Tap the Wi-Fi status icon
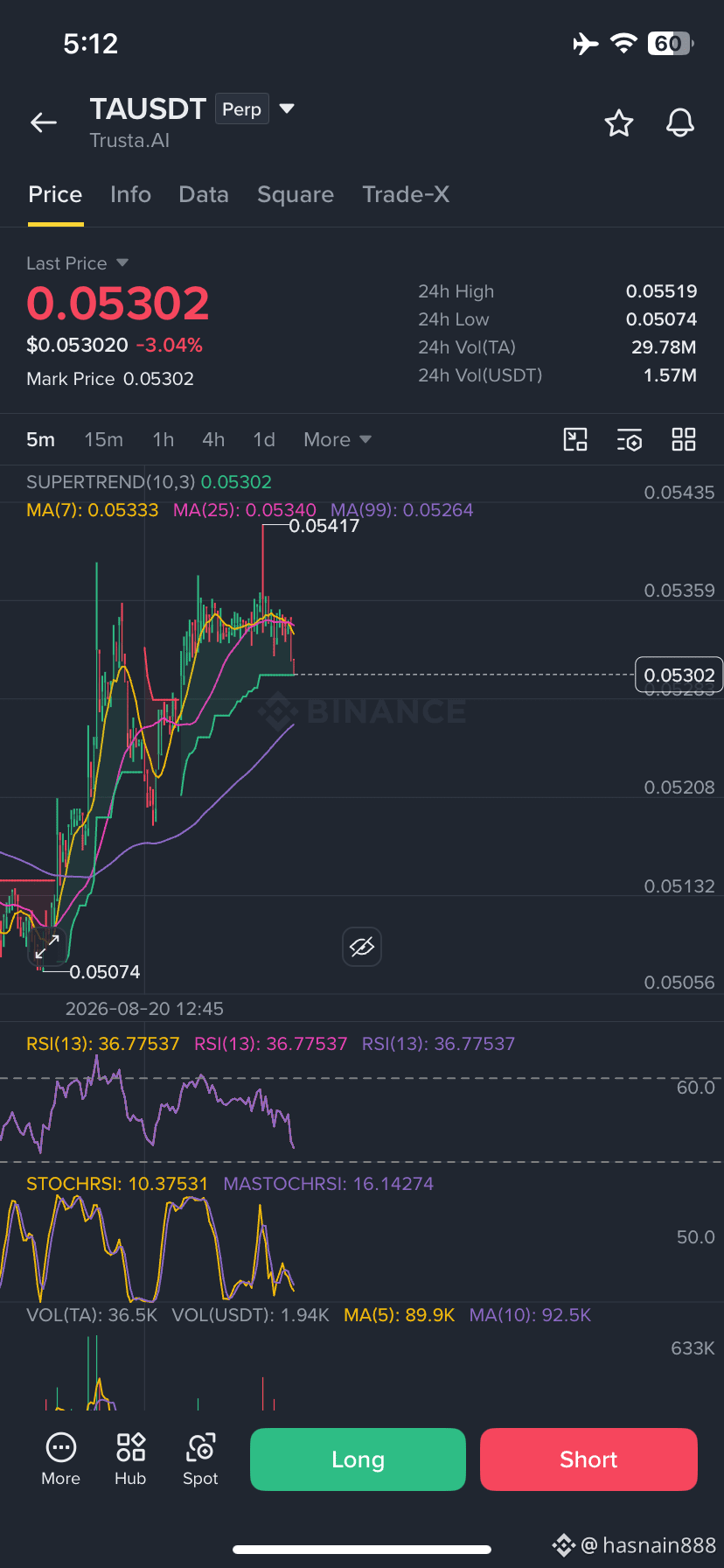This screenshot has width=724, height=1568. (623, 44)
